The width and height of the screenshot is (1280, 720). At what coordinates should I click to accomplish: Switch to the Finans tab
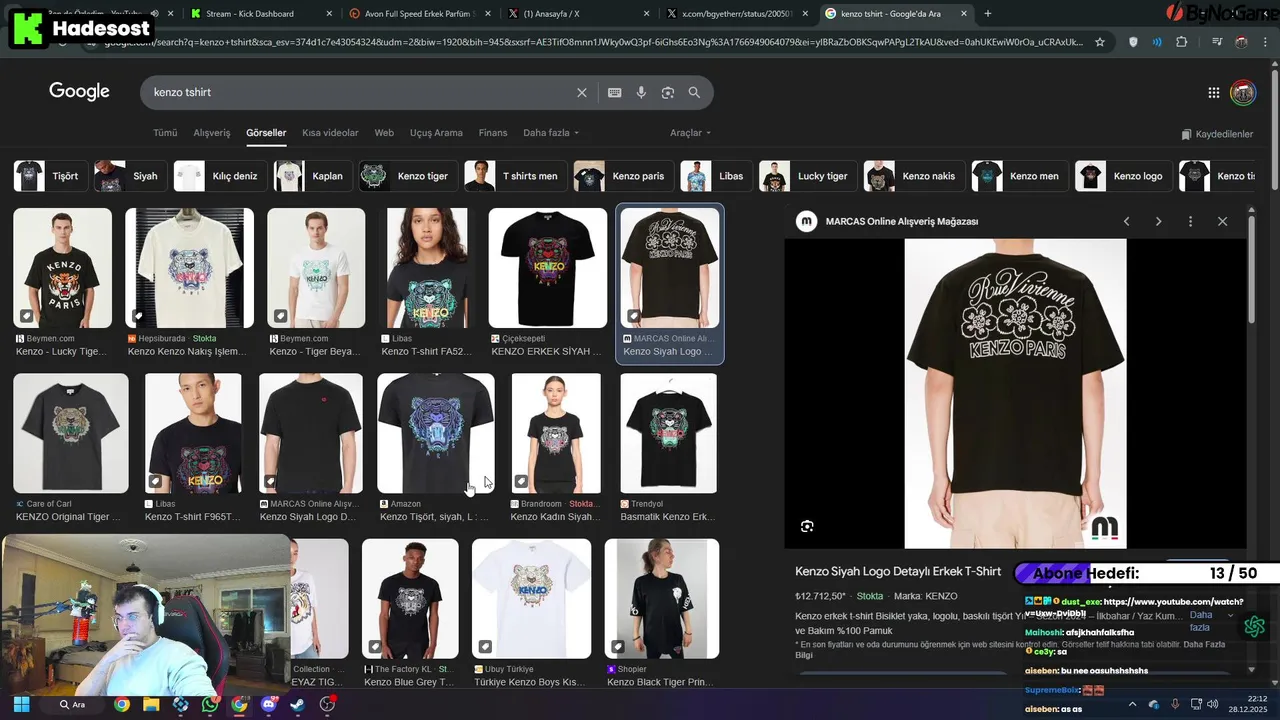click(x=493, y=133)
